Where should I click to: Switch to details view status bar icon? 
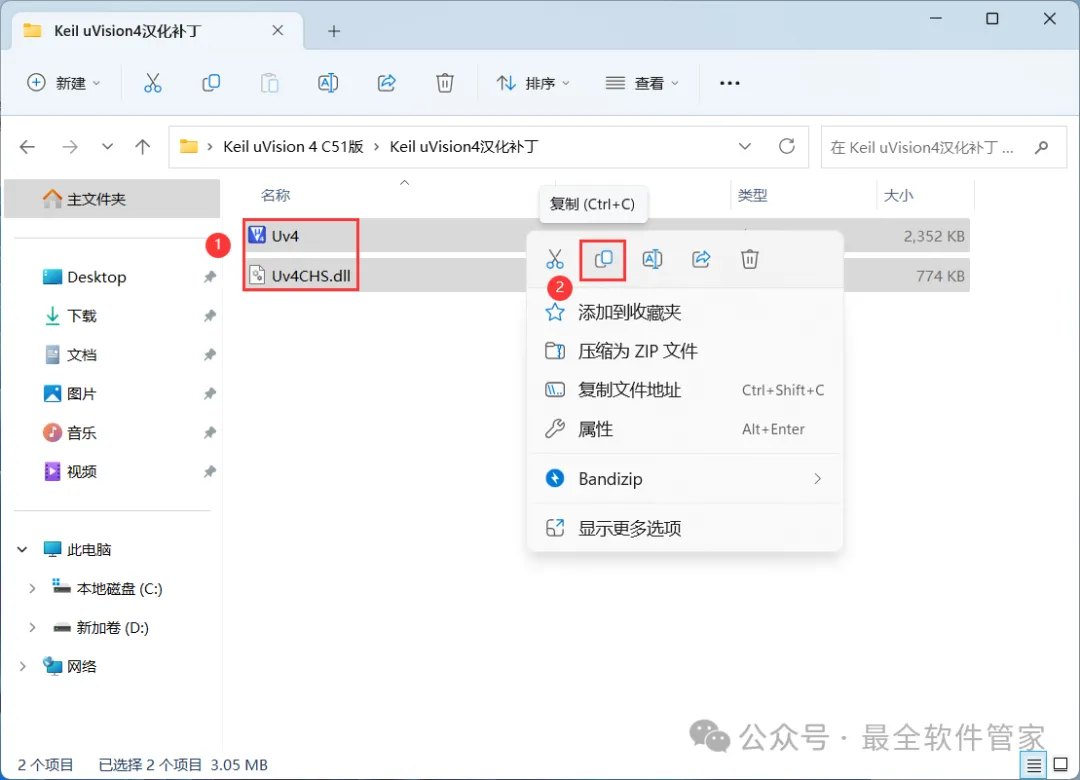(x=1034, y=765)
